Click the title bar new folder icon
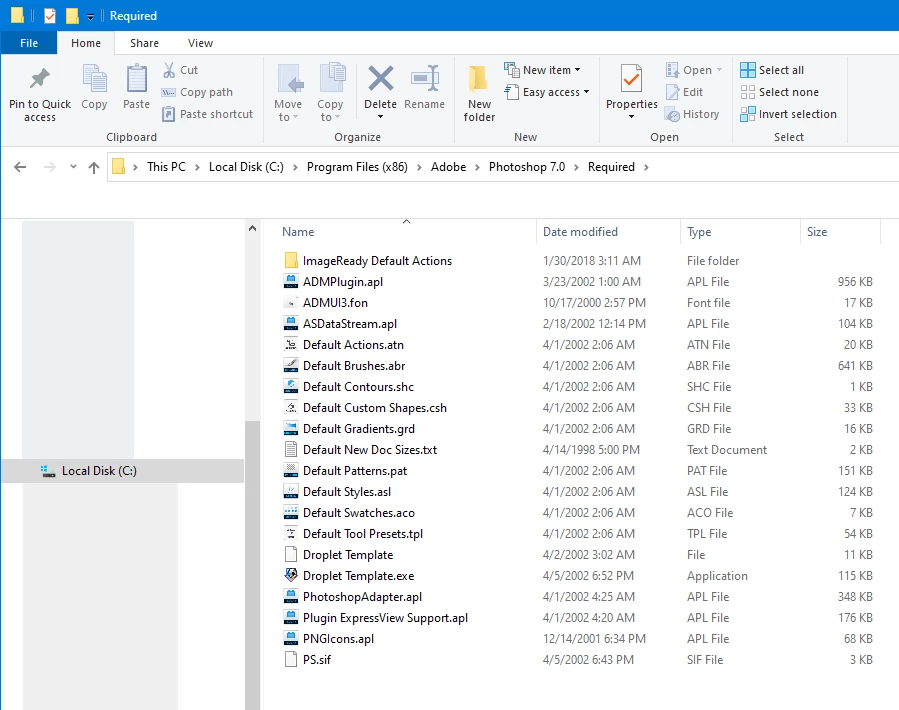Viewport: 899px width, 710px height. coord(72,15)
